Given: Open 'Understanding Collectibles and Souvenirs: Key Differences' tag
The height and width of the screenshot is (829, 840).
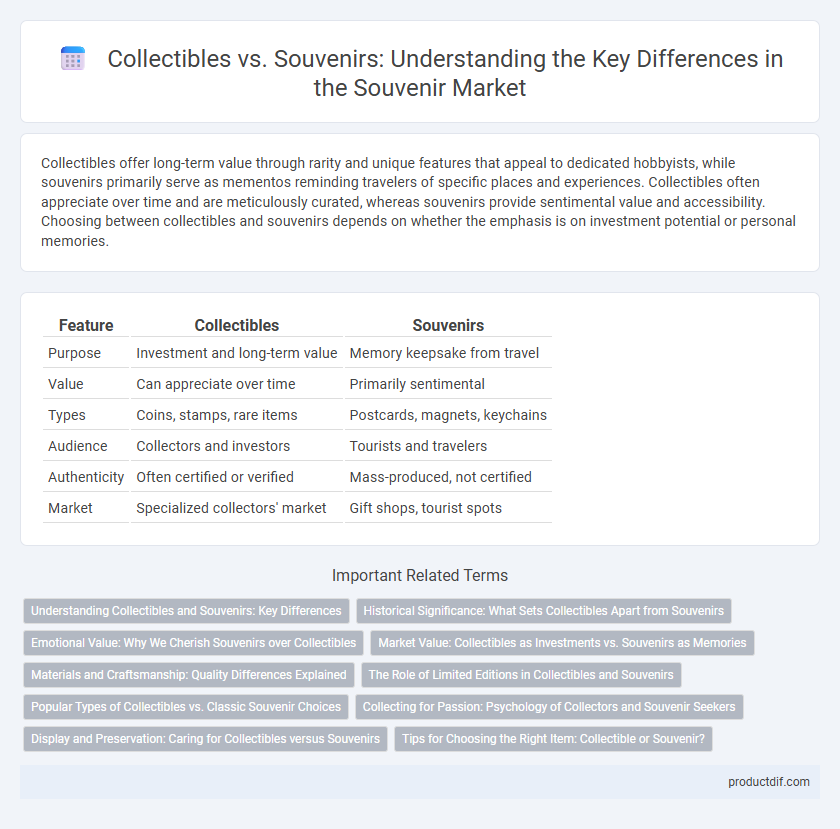Looking at the screenshot, I should coord(186,611).
